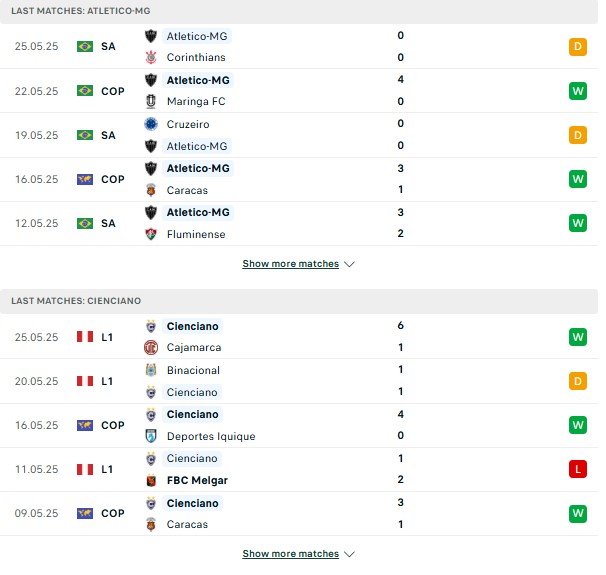Open Show more matches under Cienciano
606x575 pixels.
(291, 554)
